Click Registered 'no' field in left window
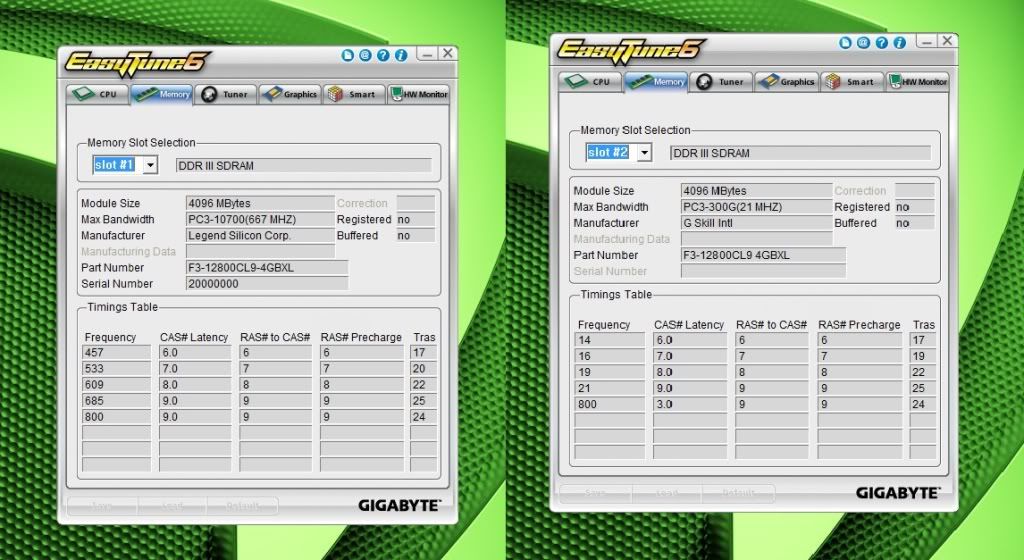The width and height of the screenshot is (1024, 560). click(x=415, y=219)
